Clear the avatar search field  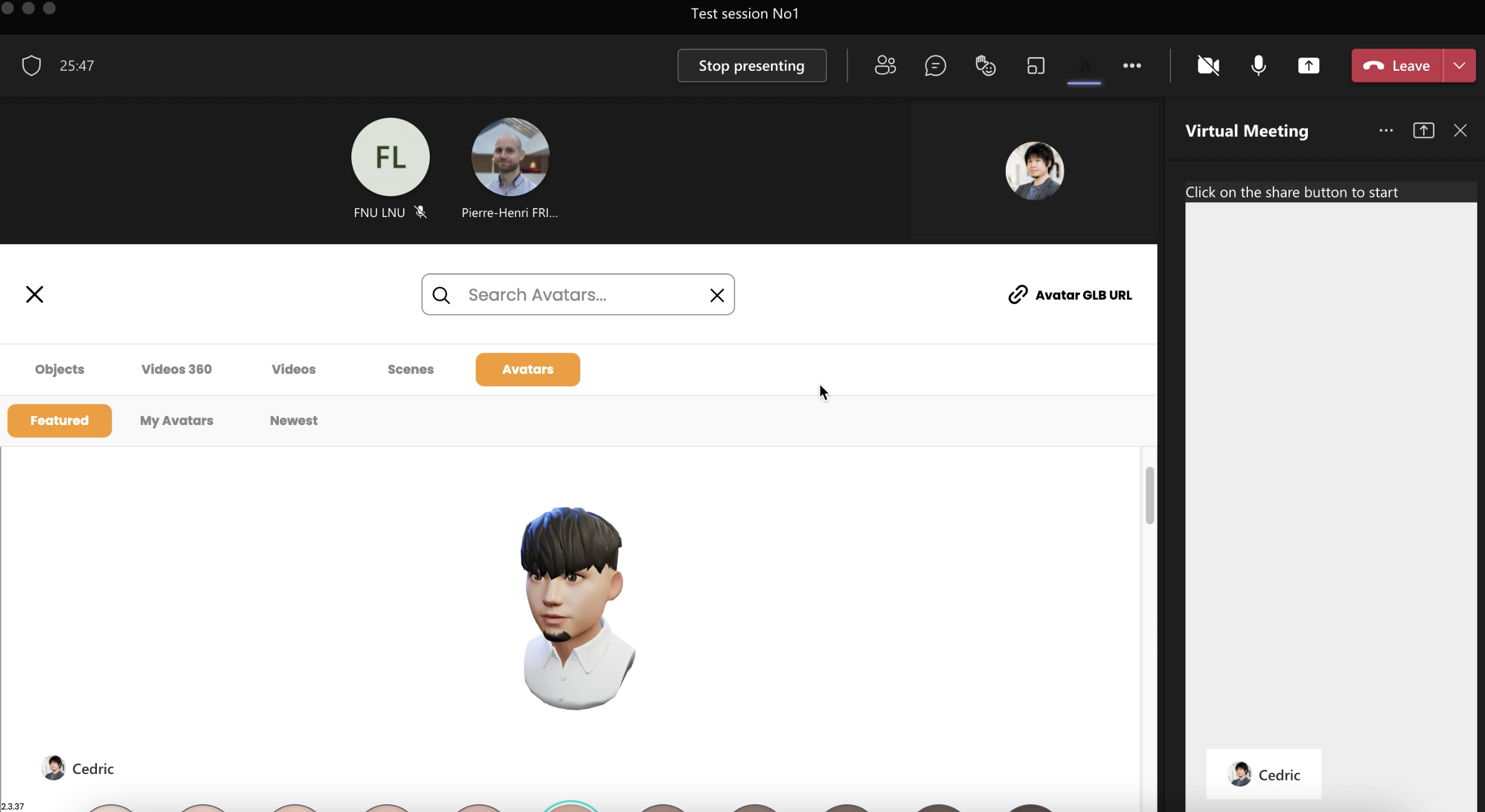[717, 295]
